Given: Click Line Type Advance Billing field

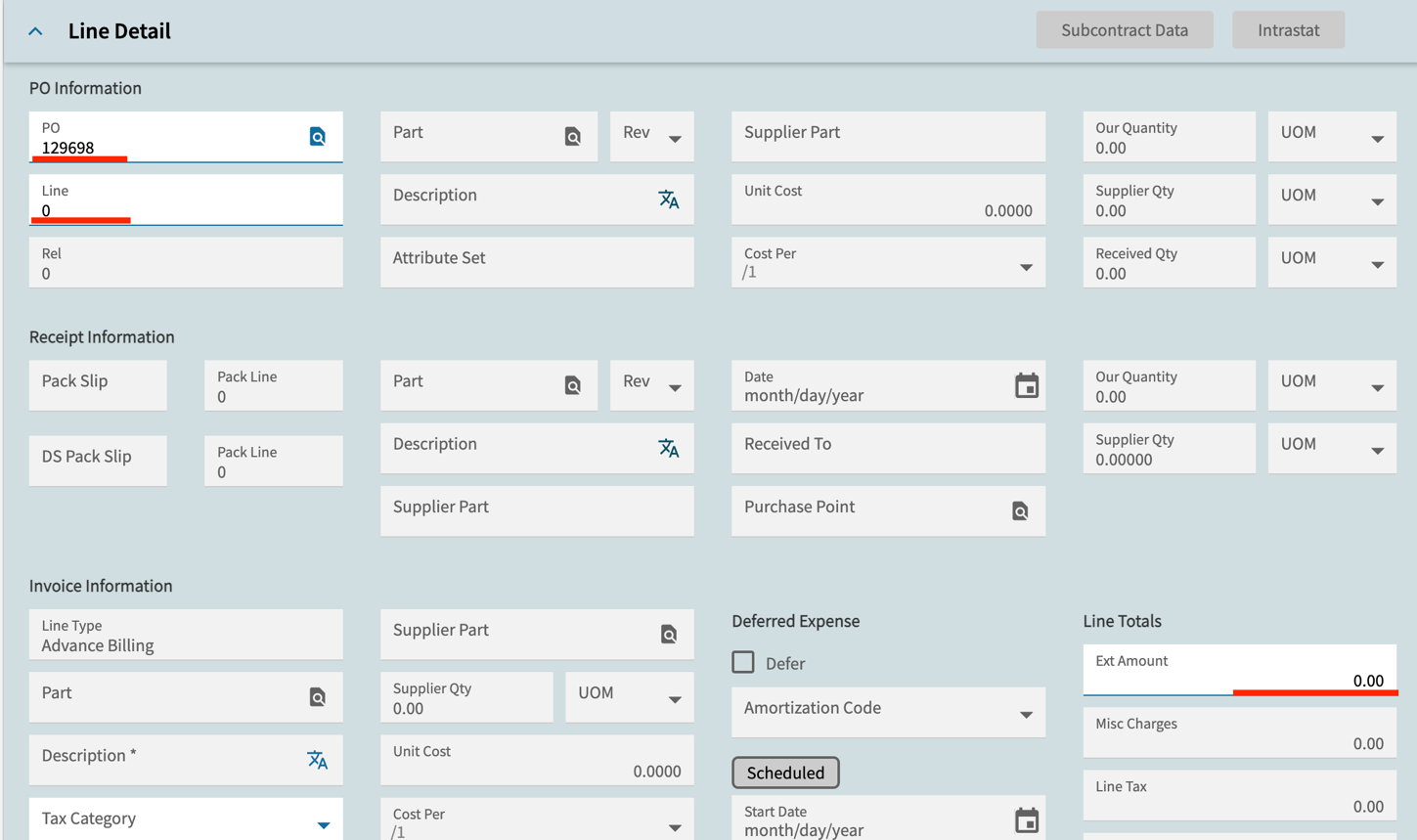Looking at the screenshot, I should 186,635.
